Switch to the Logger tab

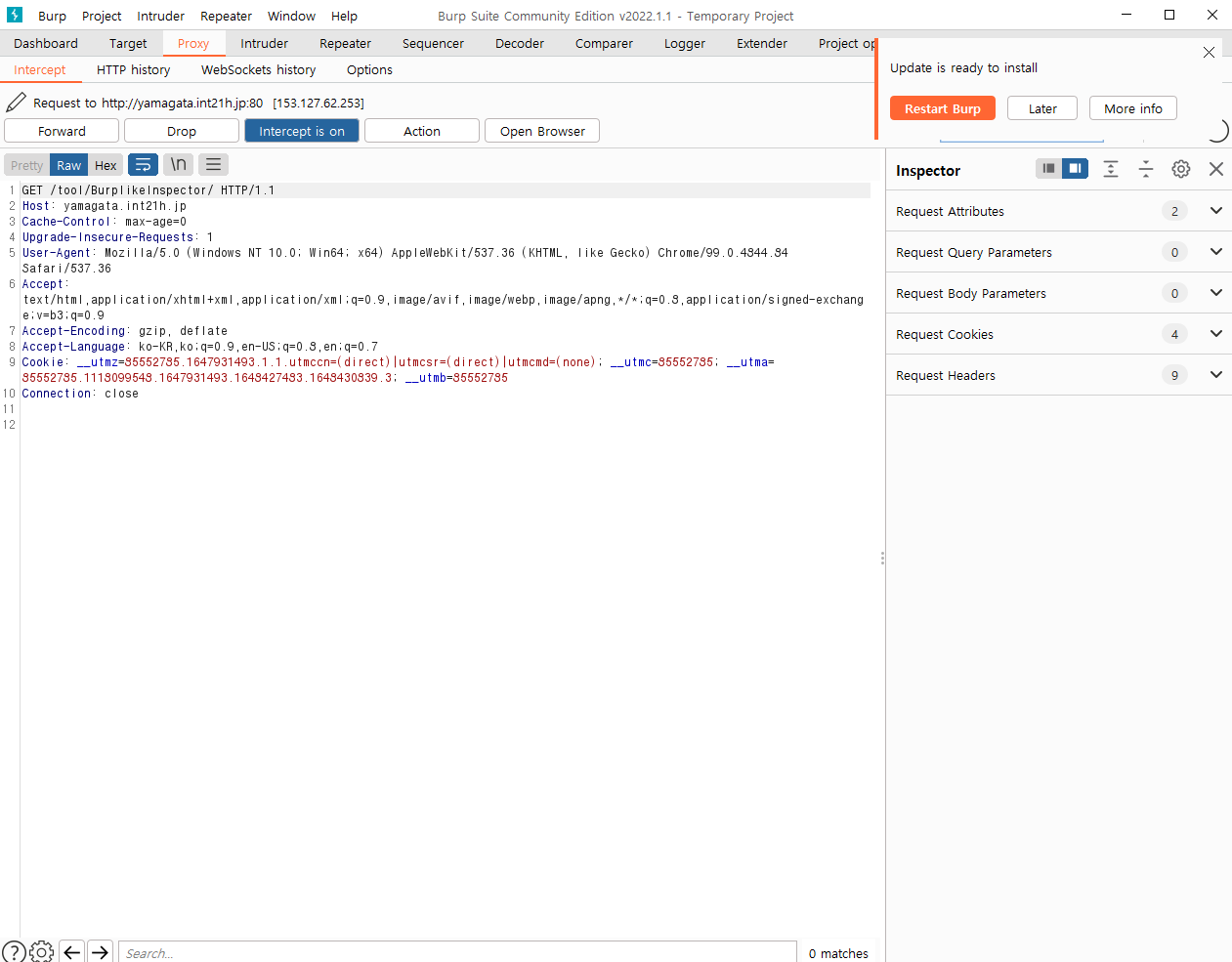[685, 43]
